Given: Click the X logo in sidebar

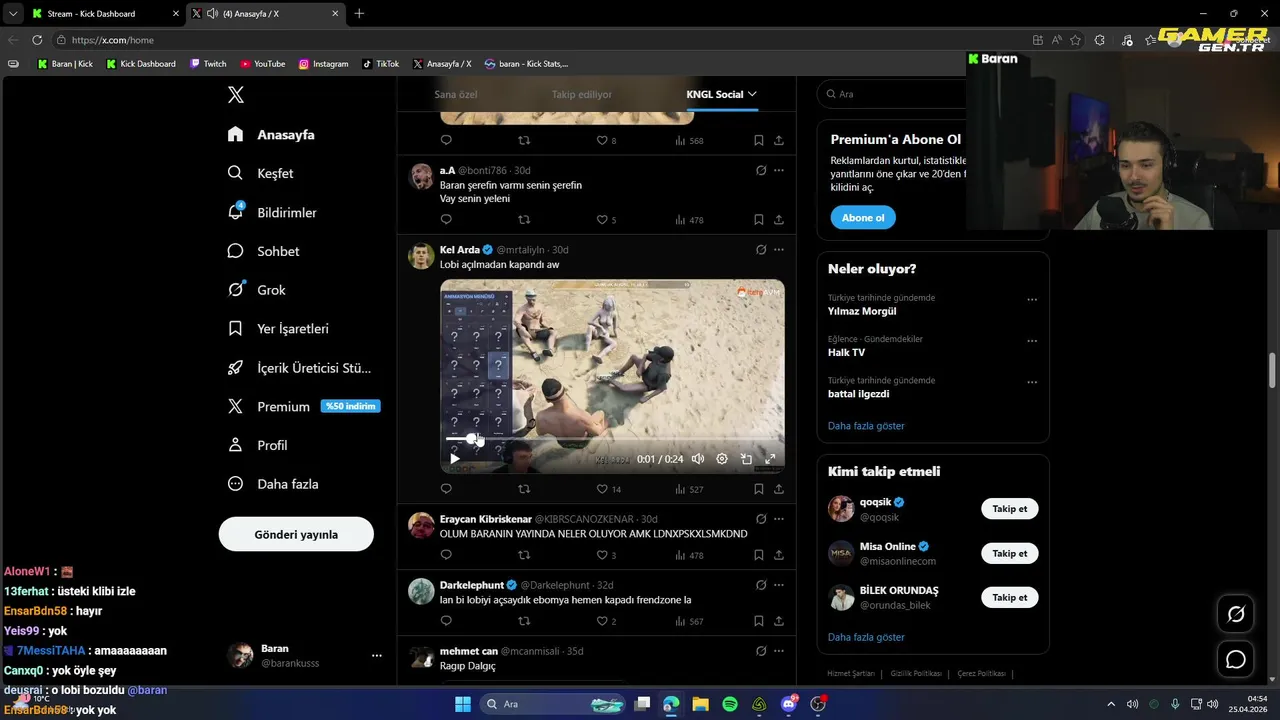Looking at the screenshot, I should point(236,95).
